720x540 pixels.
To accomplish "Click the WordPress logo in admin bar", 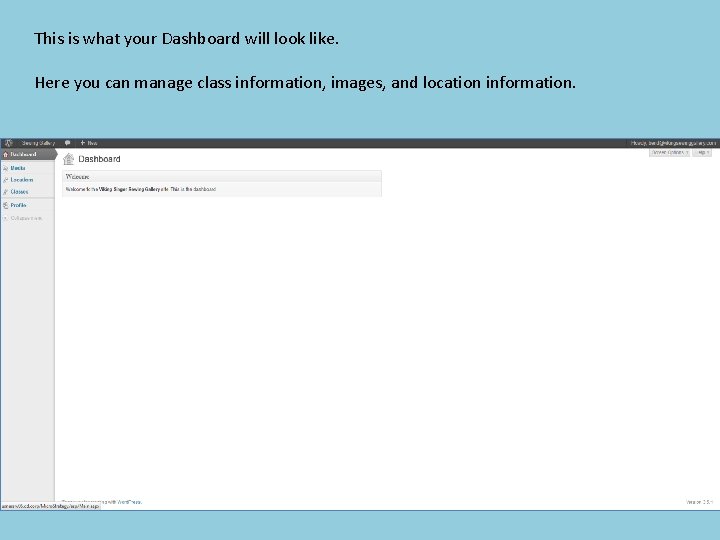I will pyautogui.click(x=8, y=143).
